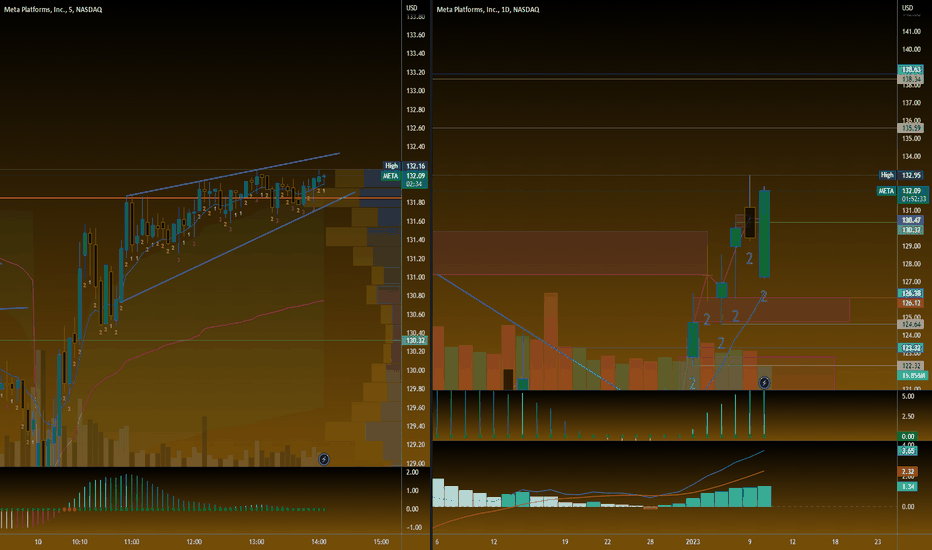The image size is (932, 550).
Task: Click the 124.64 price level label
Action: click(x=911, y=325)
